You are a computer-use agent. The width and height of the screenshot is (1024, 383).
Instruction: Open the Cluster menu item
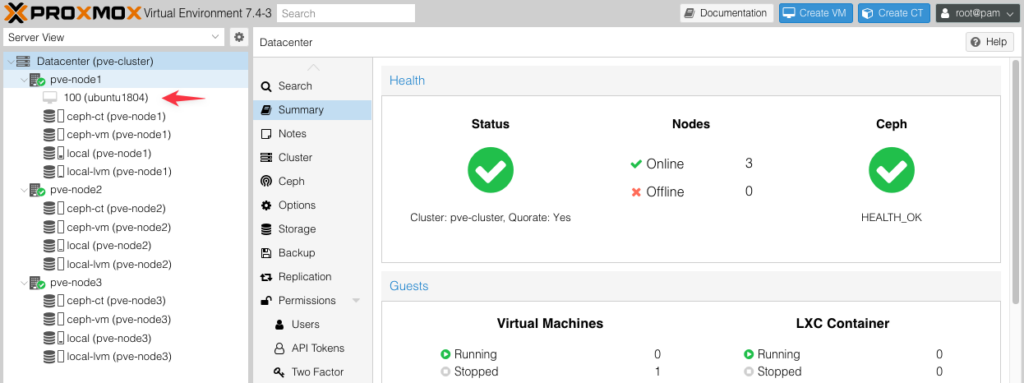[312, 158]
